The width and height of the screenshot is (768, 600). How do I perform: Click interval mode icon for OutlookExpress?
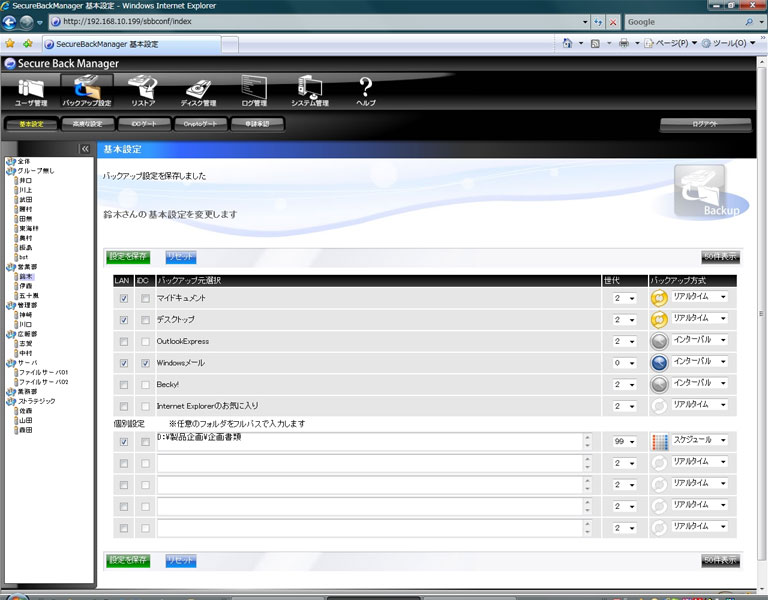pyautogui.click(x=659, y=341)
